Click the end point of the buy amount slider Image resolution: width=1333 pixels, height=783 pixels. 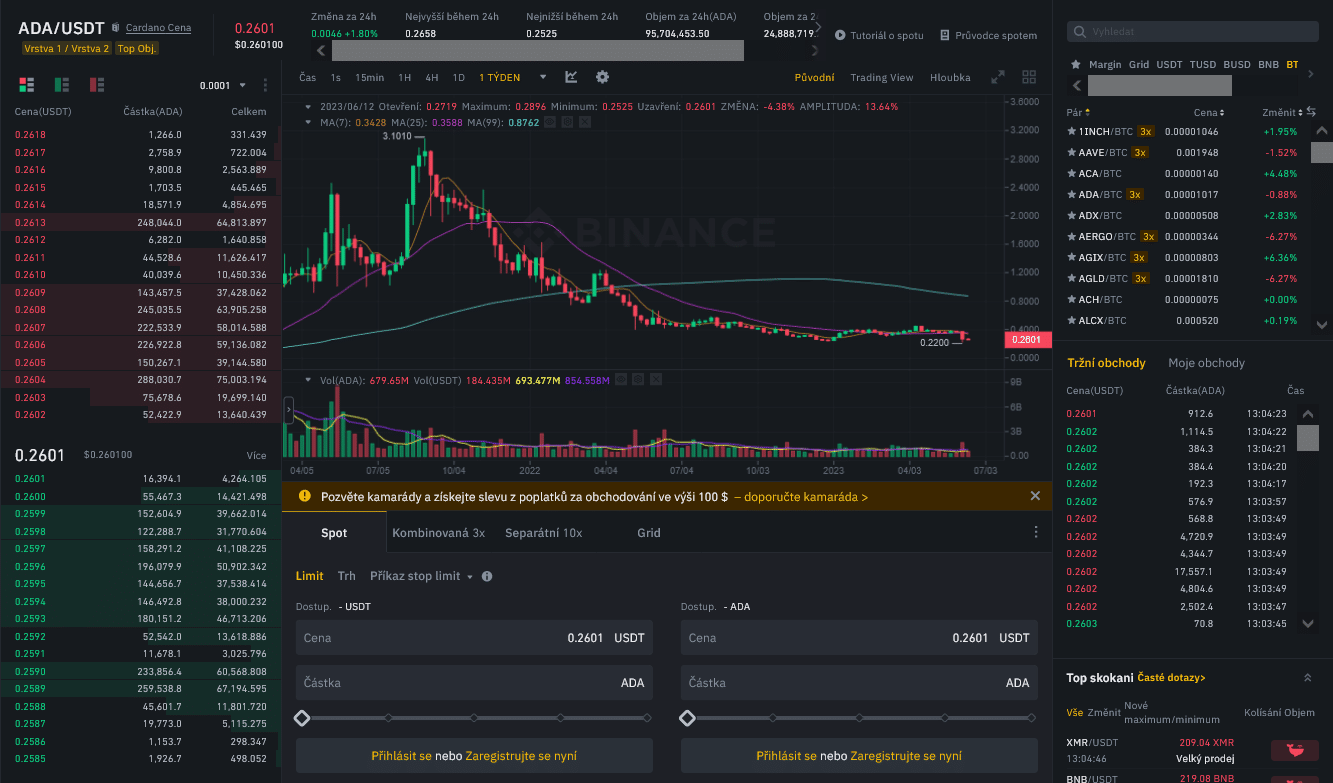click(647, 718)
